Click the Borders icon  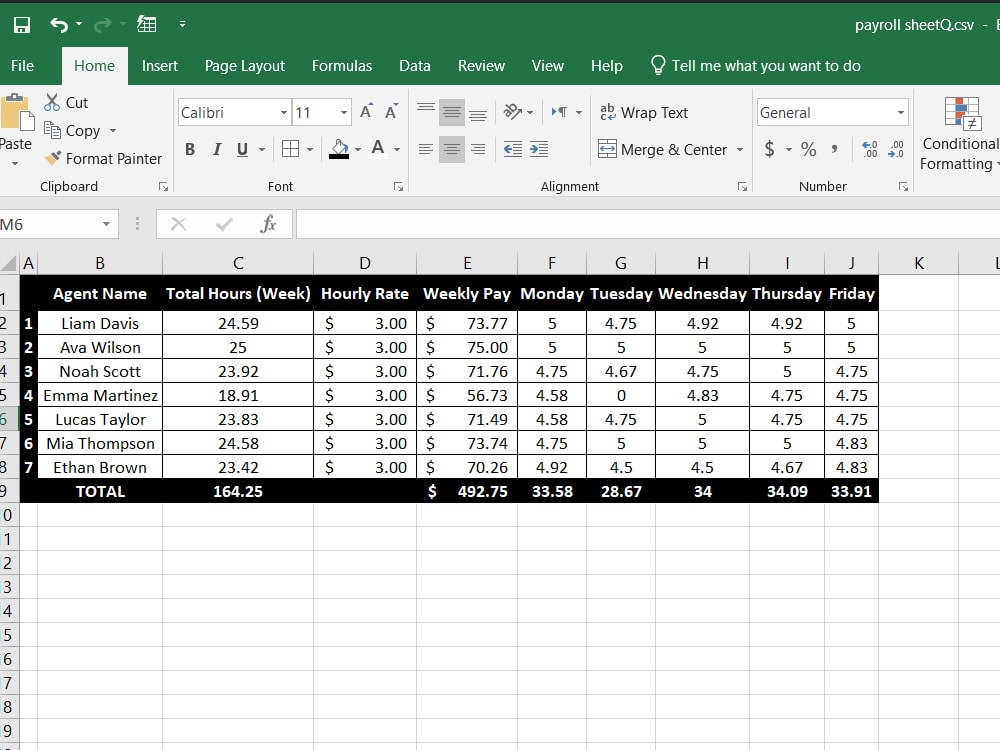(x=290, y=149)
